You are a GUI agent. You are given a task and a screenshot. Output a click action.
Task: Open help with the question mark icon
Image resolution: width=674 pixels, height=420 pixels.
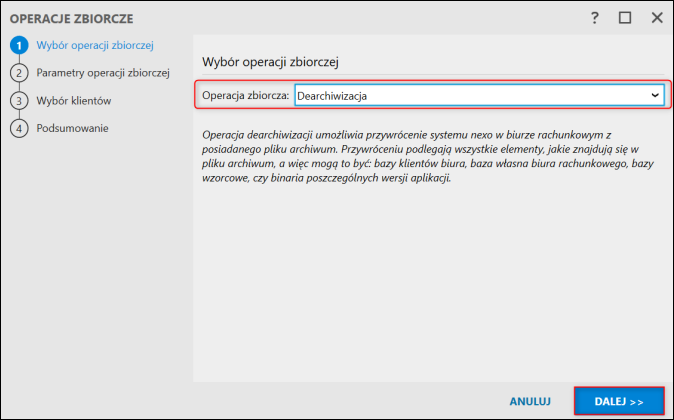[x=594, y=18]
